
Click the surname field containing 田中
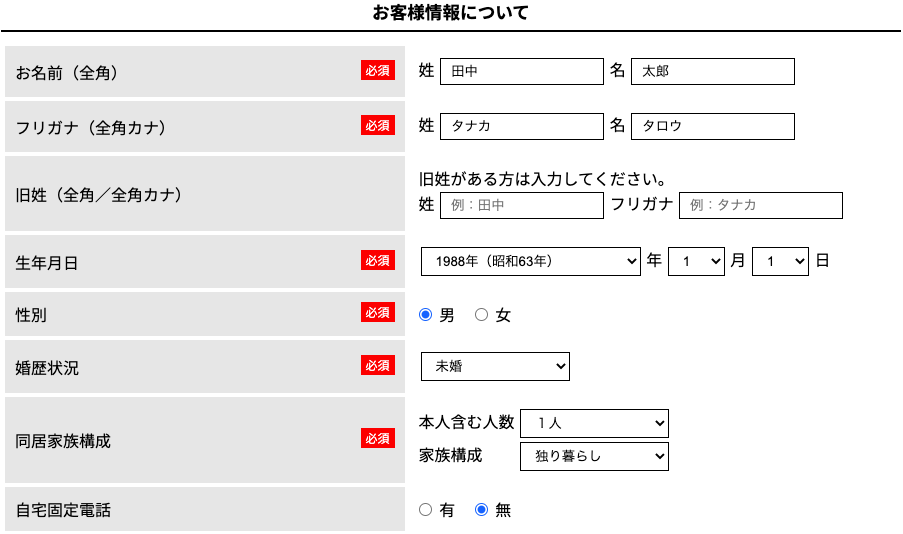pyautogui.click(x=521, y=72)
